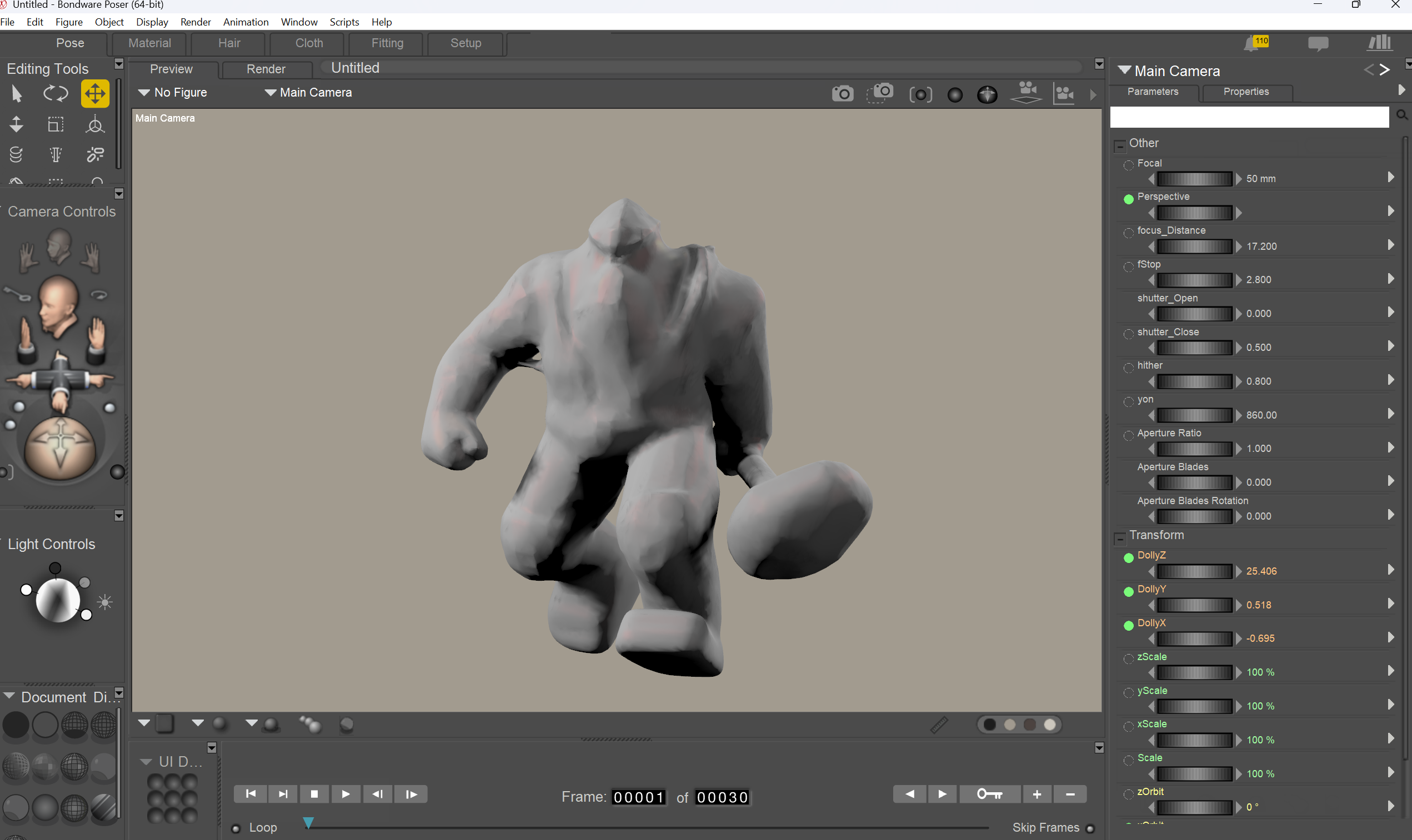Open the File menu
Viewport: 1412px width, 840px height.
[7, 22]
